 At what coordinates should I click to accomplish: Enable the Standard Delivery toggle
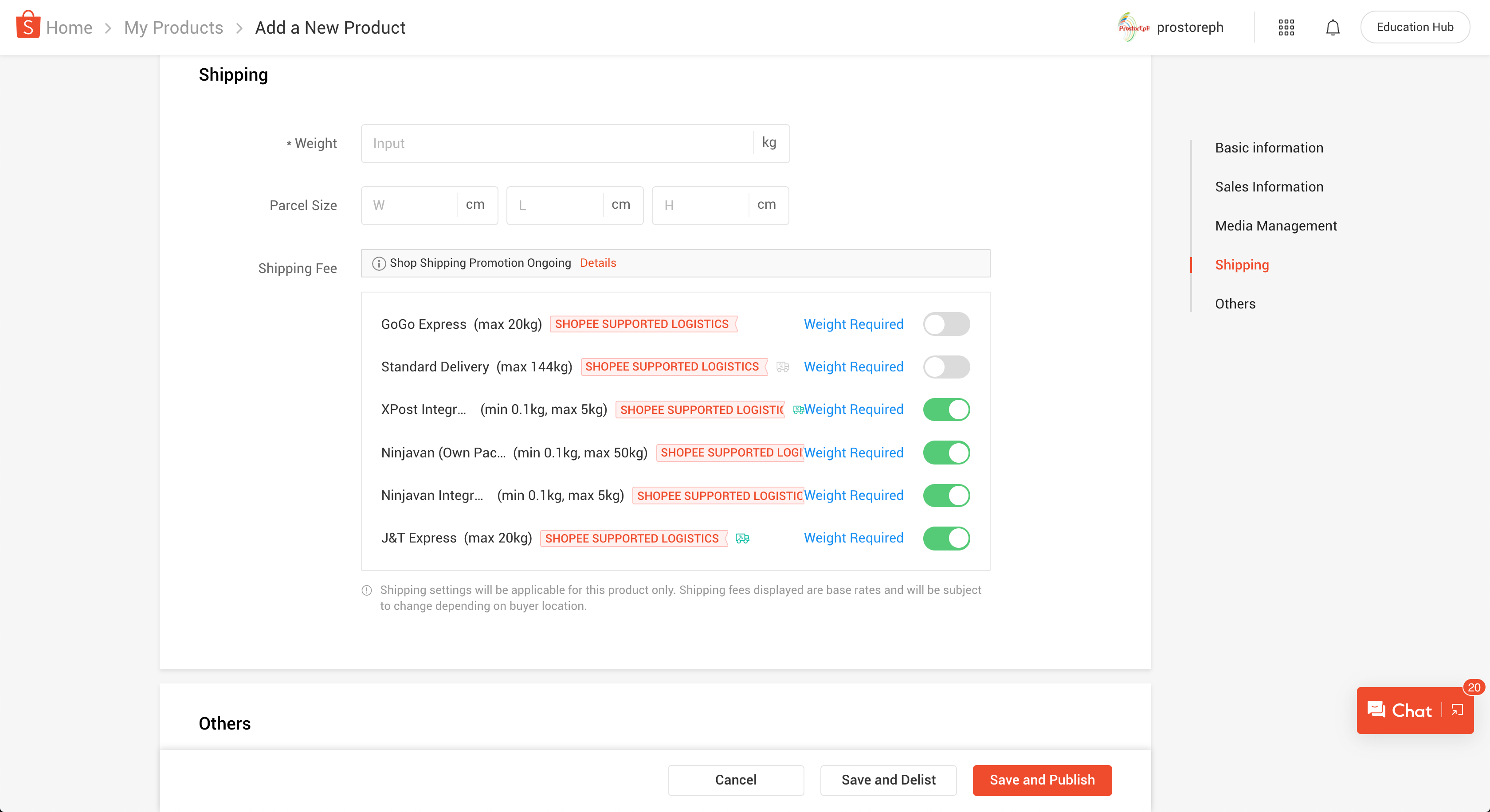point(946,367)
